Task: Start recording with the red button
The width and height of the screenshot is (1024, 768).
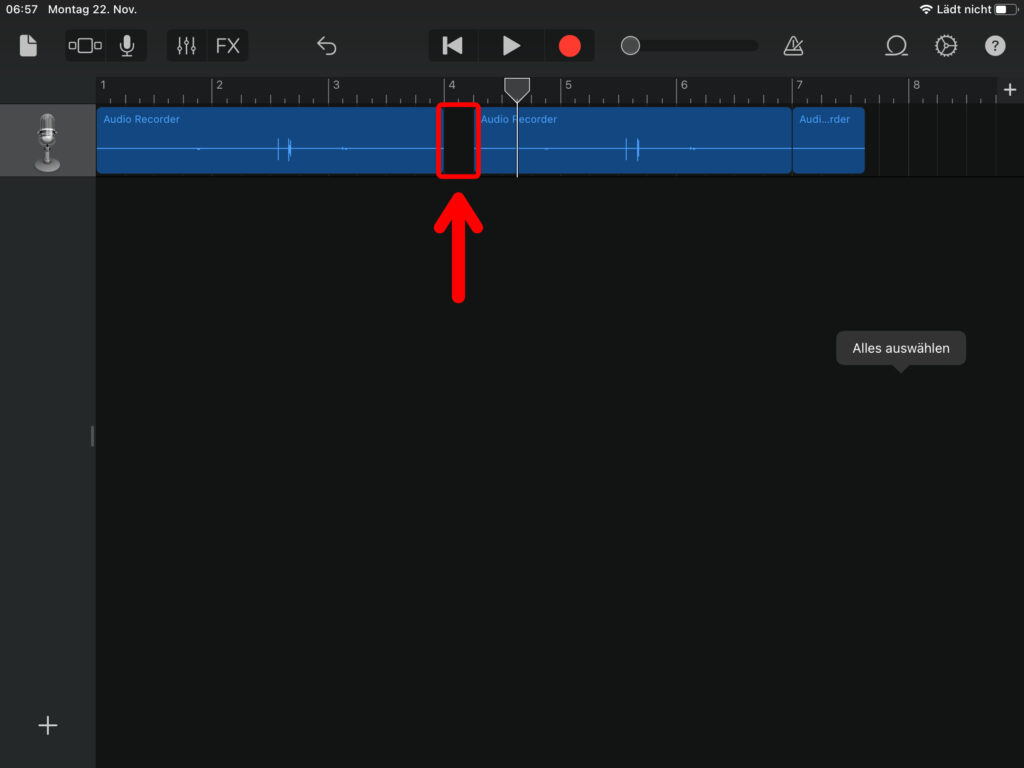Action: click(569, 46)
